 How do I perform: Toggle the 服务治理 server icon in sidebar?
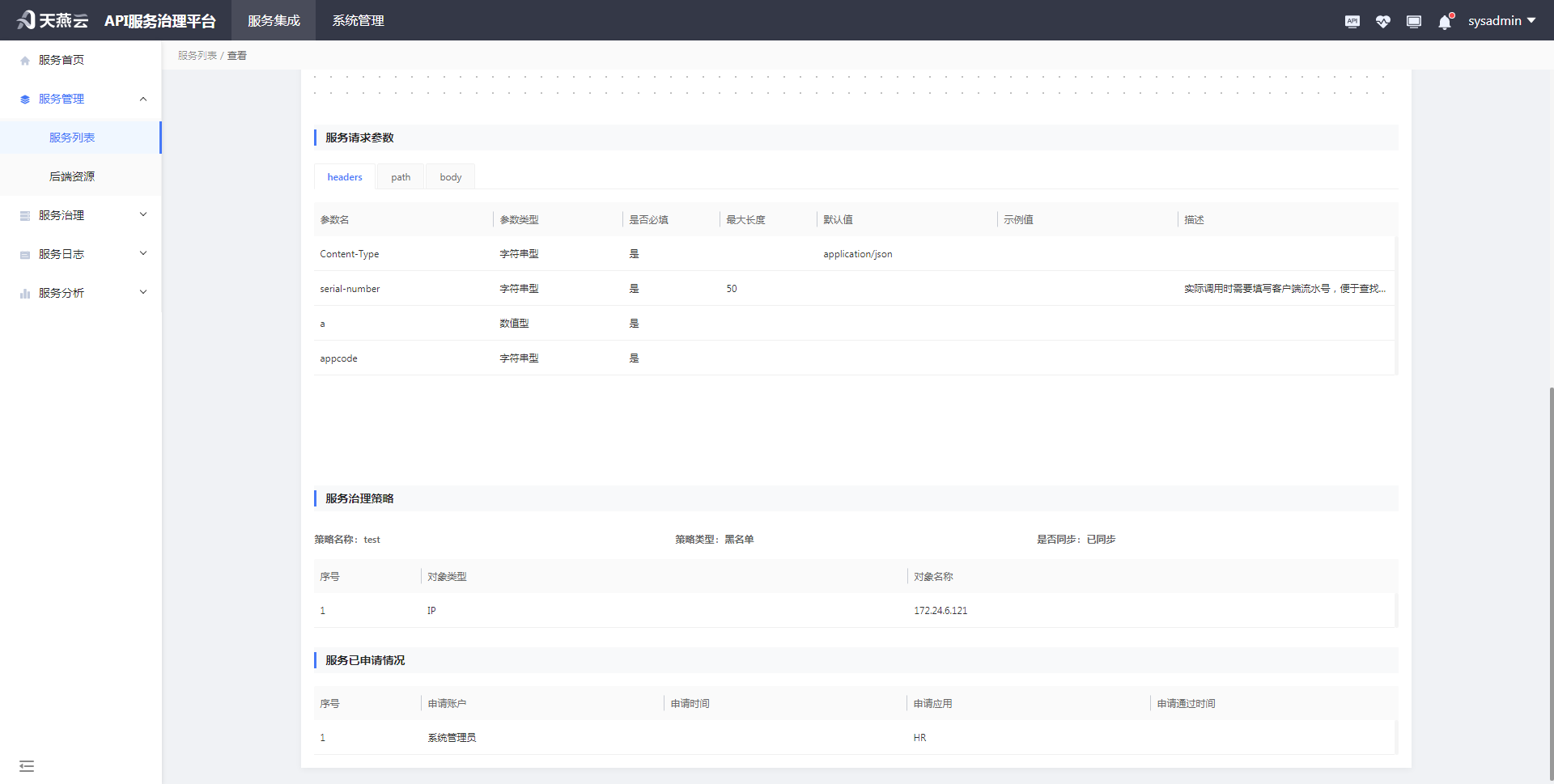24,214
